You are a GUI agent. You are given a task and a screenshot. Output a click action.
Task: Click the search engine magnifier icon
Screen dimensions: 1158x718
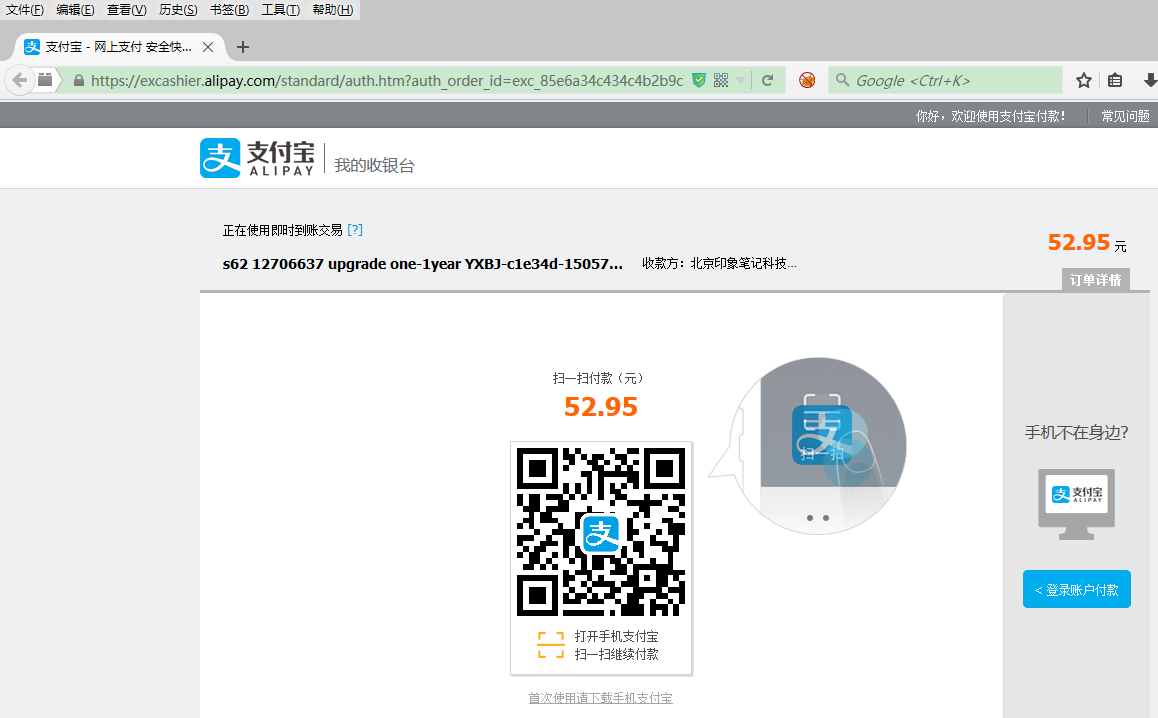(842, 81)
